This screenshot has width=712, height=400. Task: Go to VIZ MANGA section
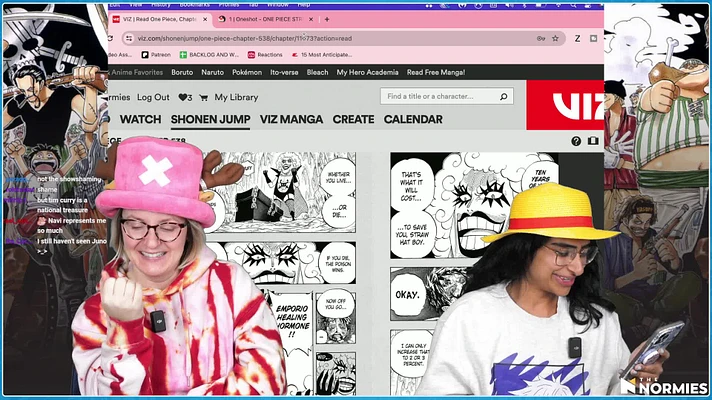pos(291,119)
